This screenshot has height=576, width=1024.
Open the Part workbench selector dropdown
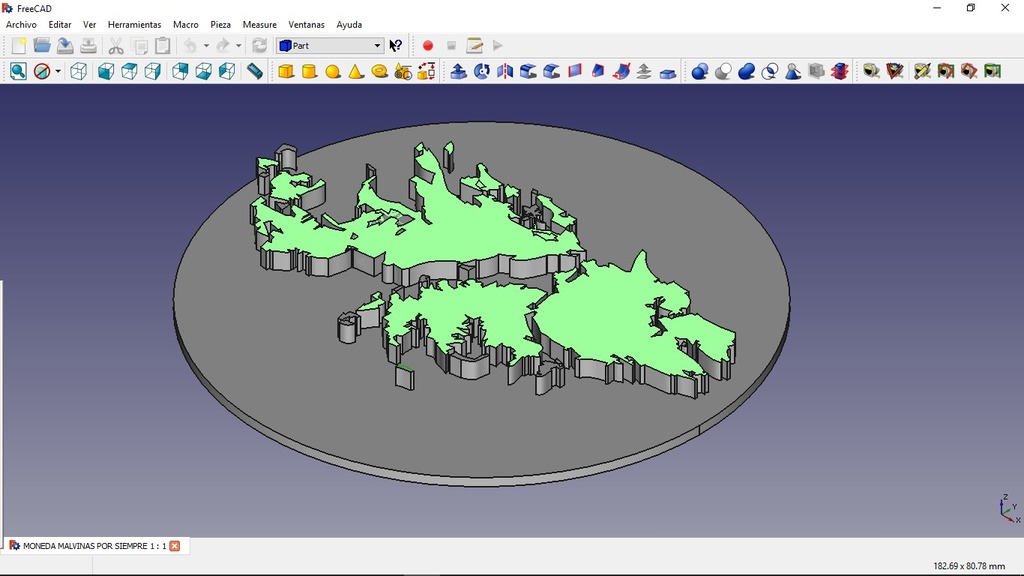pos(330,45)
